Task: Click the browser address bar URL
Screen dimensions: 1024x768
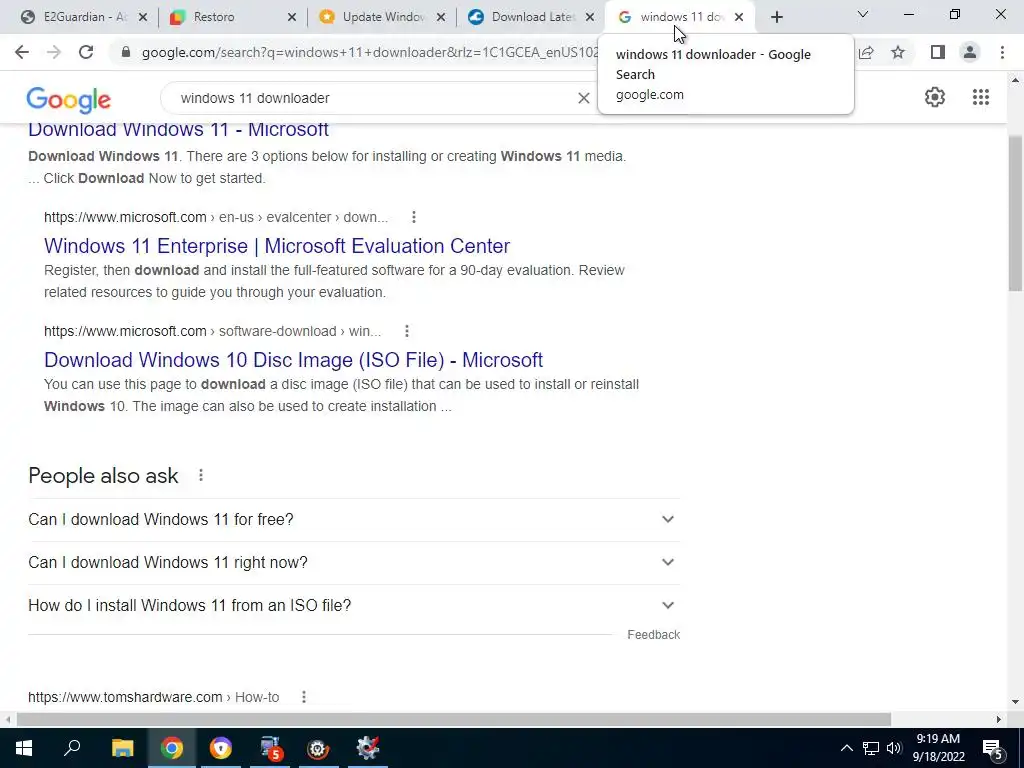Action: tap(369, 52)
